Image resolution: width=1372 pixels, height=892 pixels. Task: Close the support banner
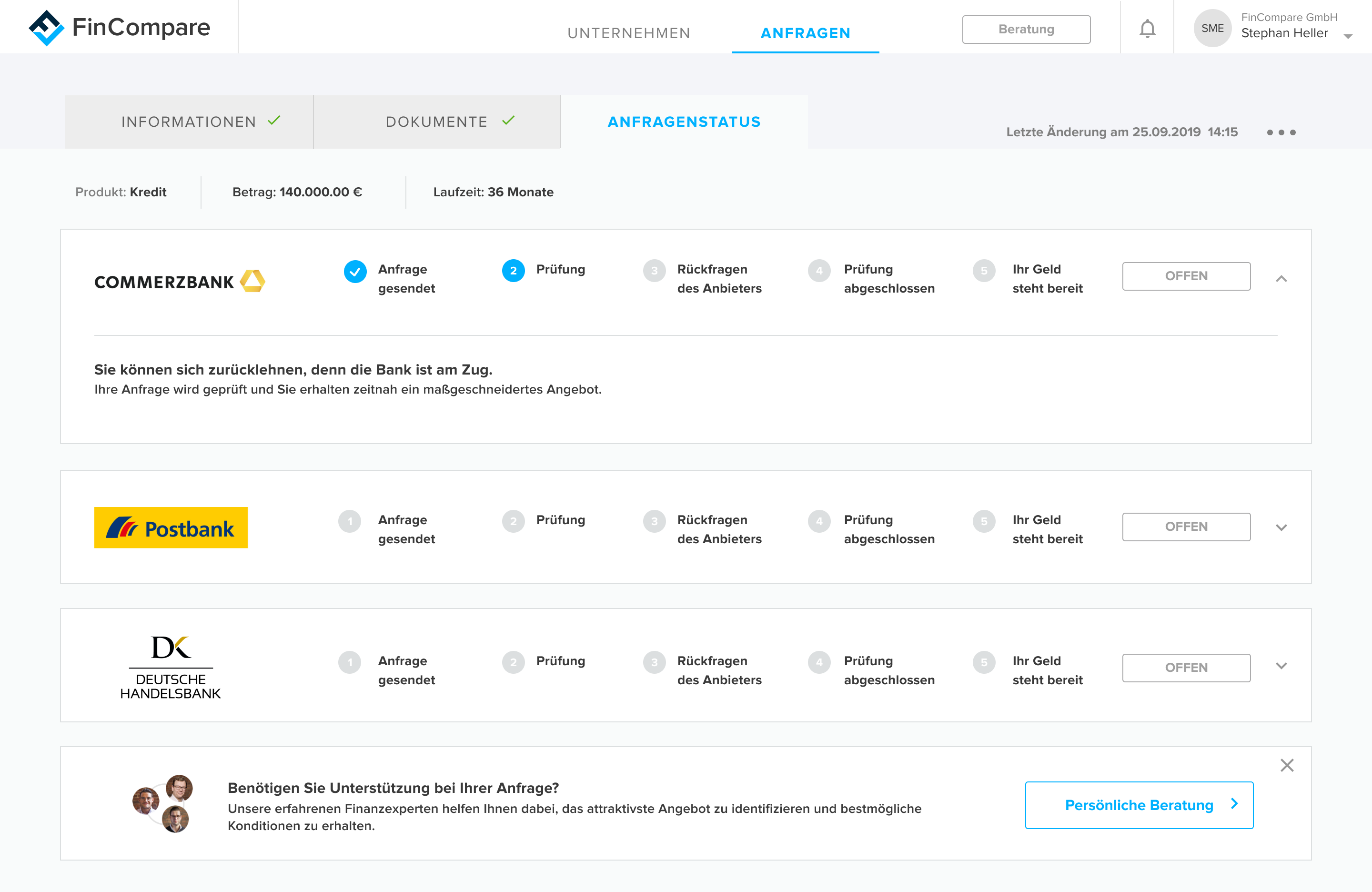click(1287, 765)
